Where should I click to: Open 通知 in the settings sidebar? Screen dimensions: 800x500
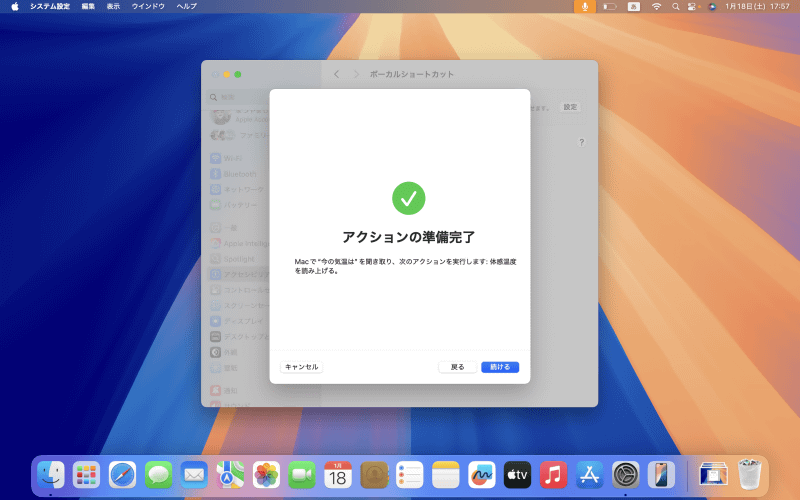239,390
